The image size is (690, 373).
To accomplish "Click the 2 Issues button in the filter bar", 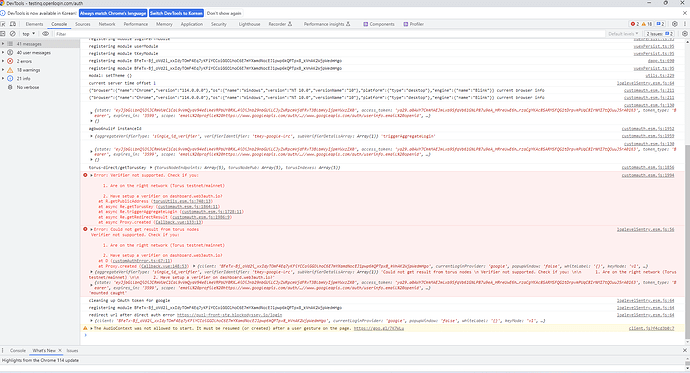I will click(x=660, y=34).
